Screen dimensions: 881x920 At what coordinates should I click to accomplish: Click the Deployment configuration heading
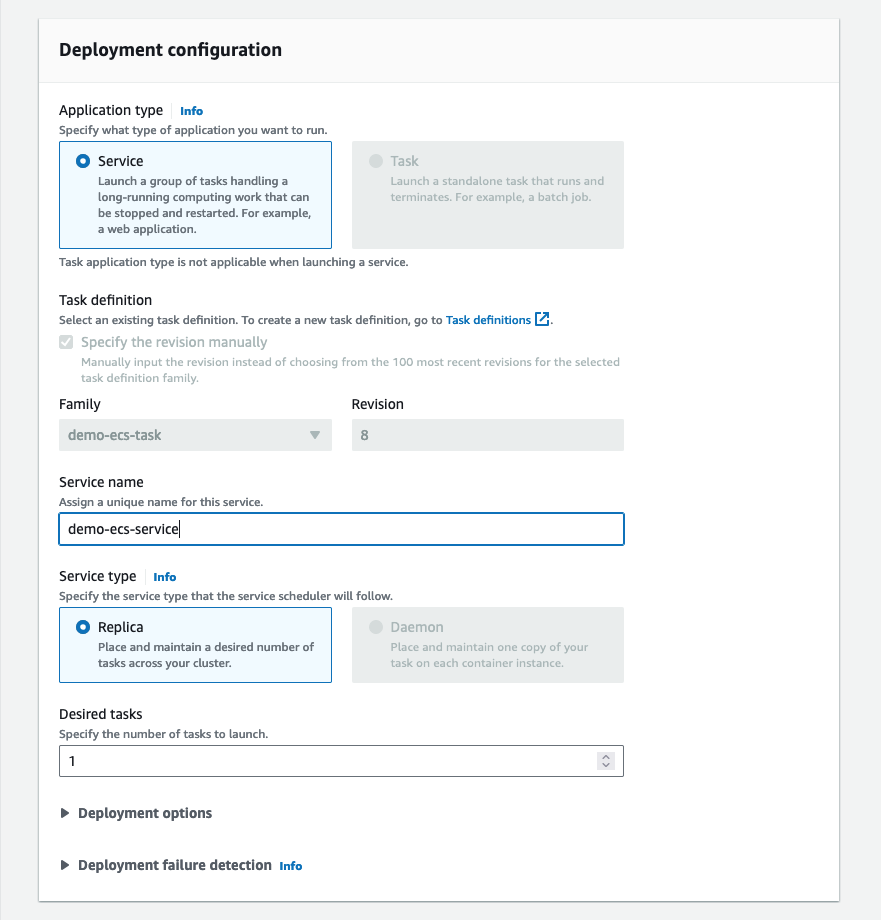click(170, 50)
